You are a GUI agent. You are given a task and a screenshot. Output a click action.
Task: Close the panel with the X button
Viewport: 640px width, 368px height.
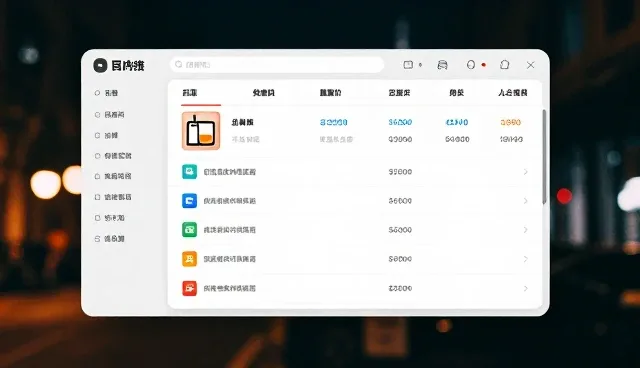point(531,65)
